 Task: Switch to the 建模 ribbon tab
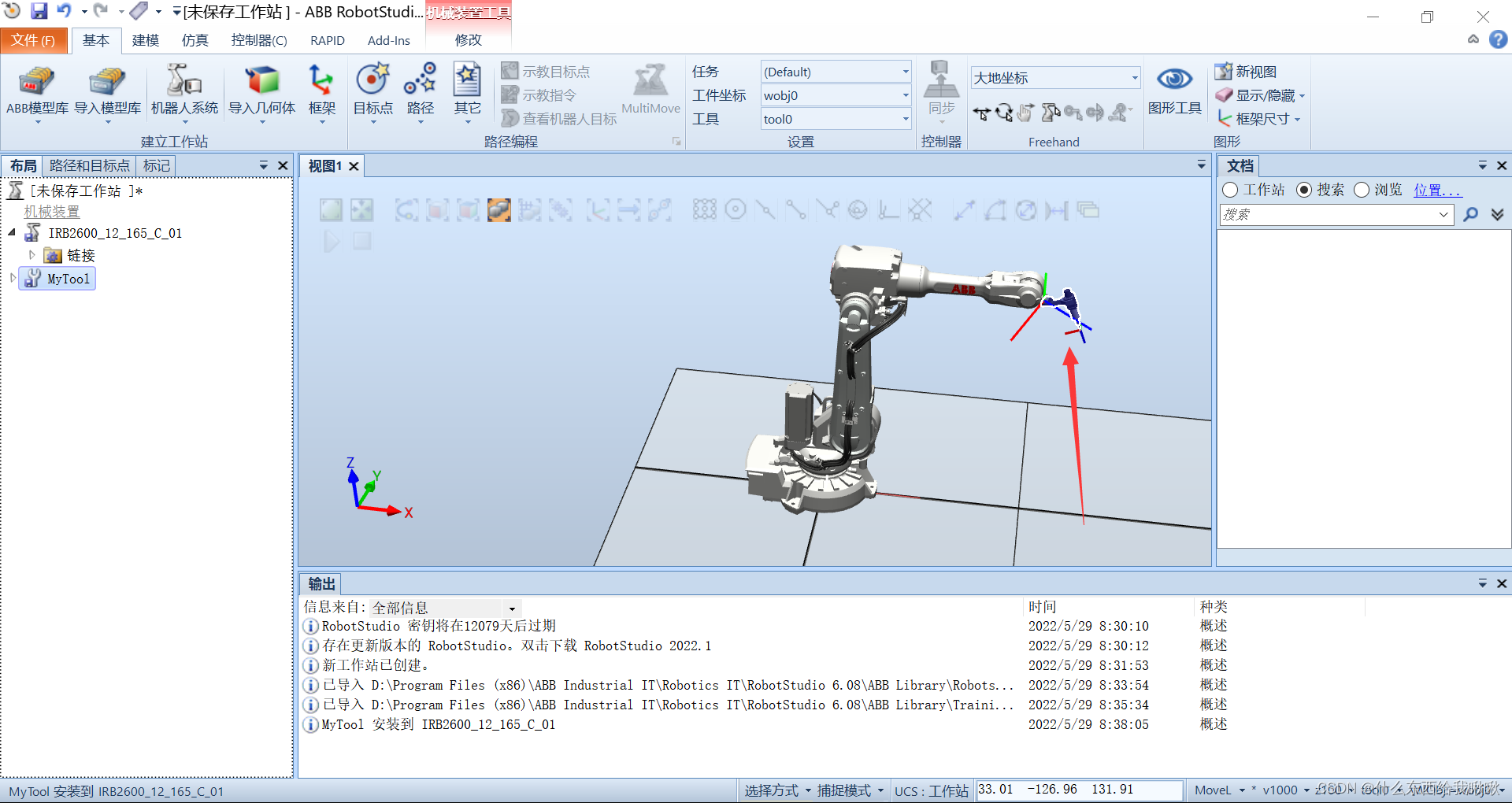(146, 40)
